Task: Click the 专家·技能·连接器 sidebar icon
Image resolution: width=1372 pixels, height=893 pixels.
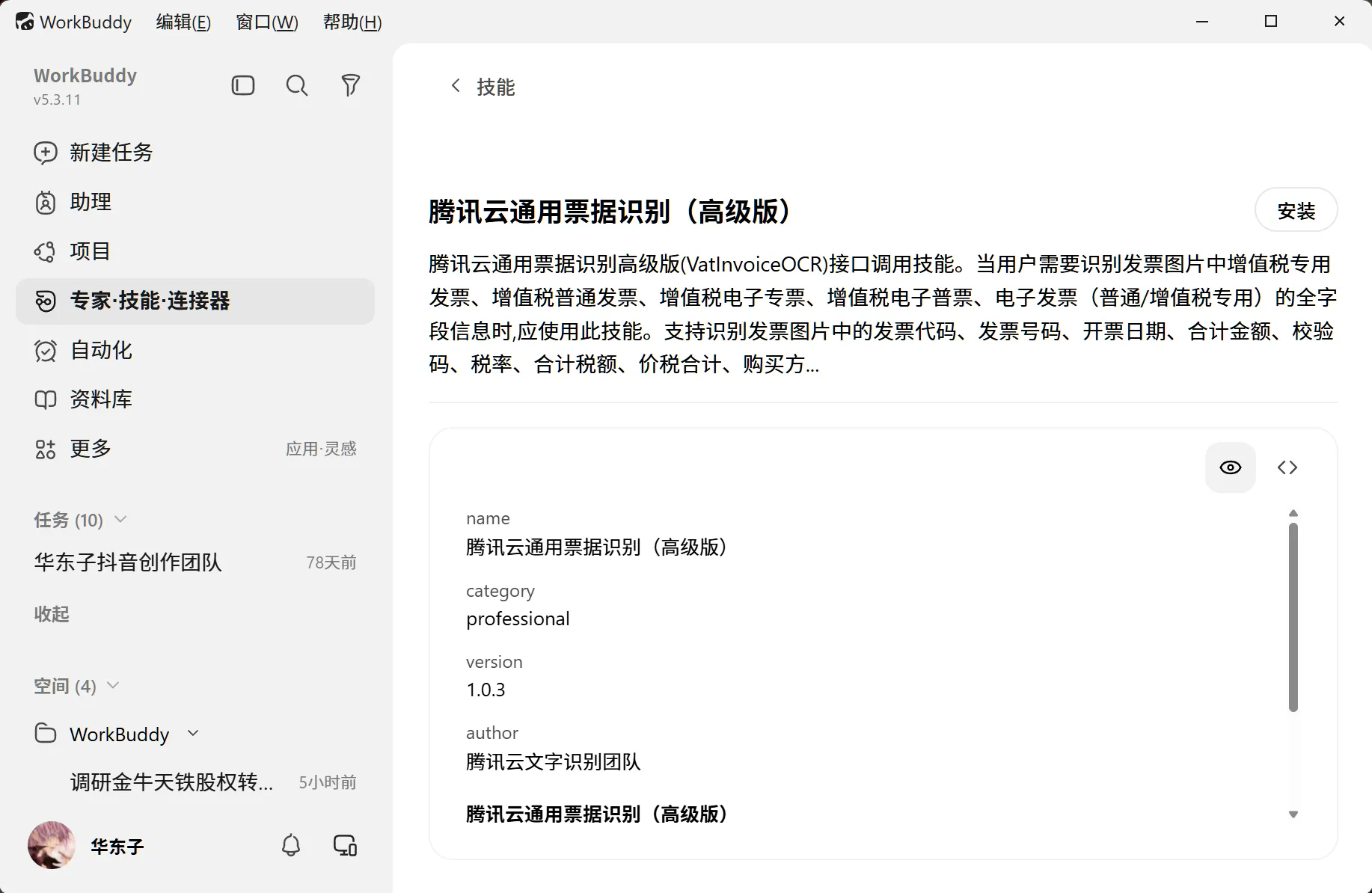Action: point(46,301)
